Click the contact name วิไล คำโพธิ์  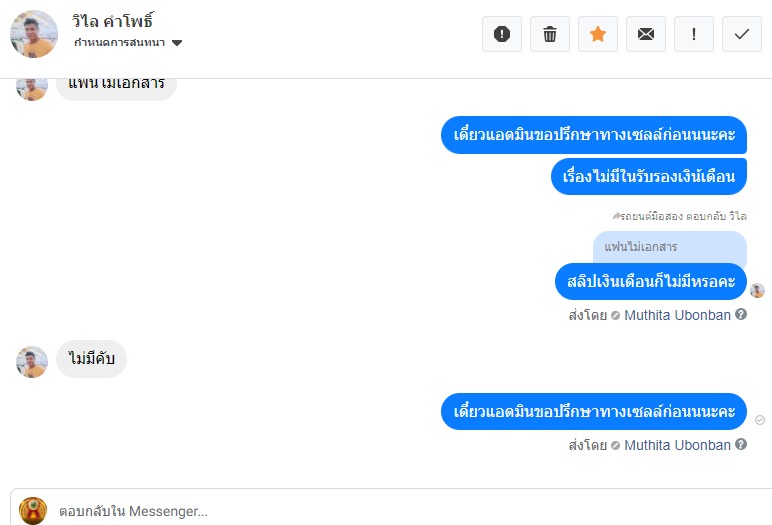click(112, 21)
